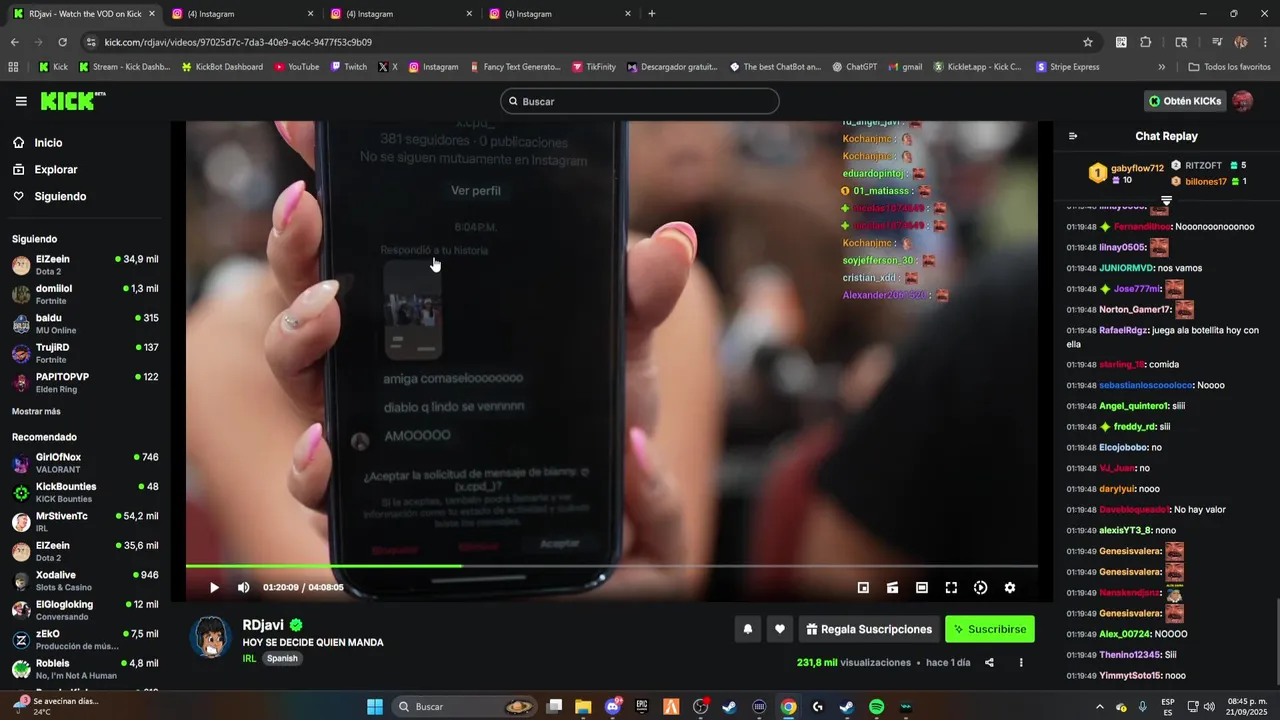Toggle the hamburger sidebar menu
Screen dimensions: 1280x720
tap(21, 101)
